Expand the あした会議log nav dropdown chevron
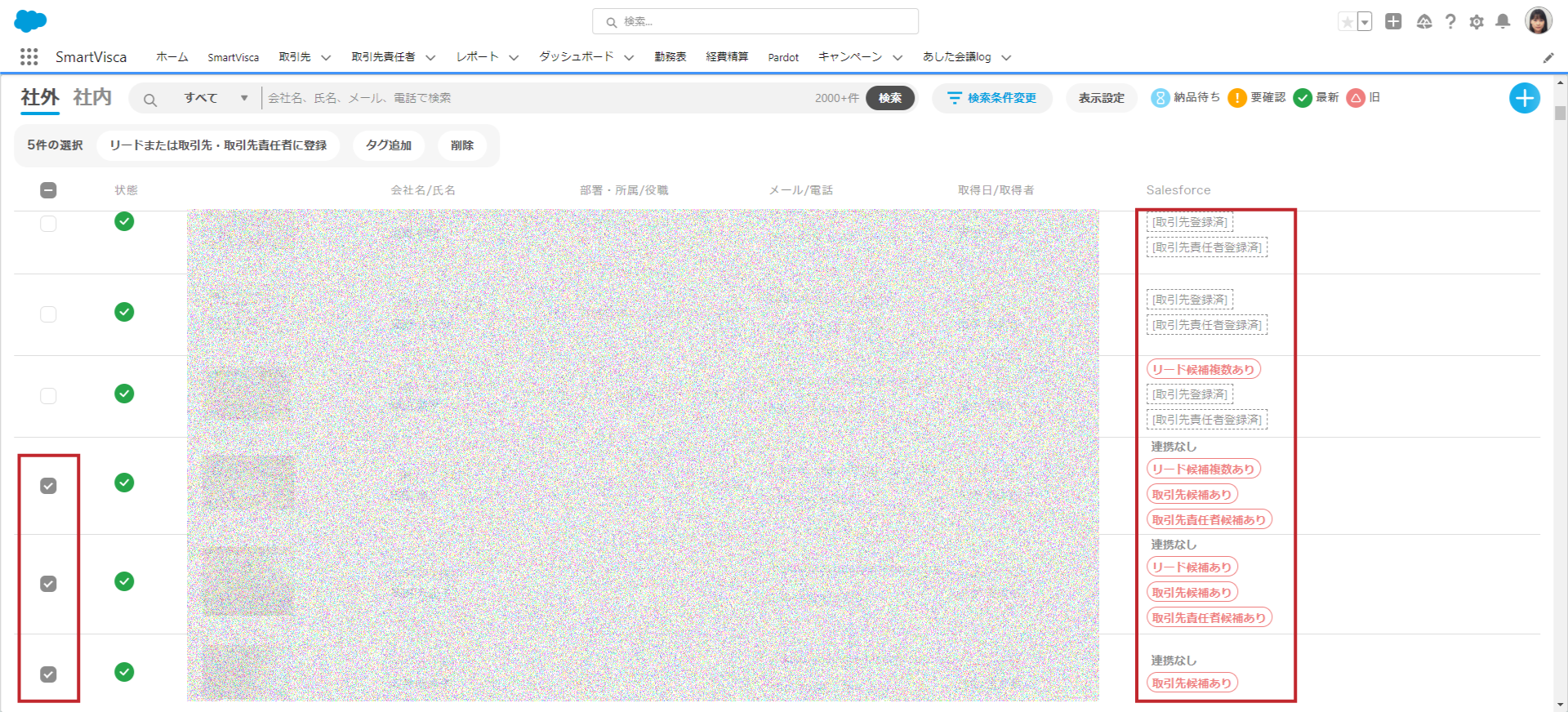The height and width of the screenshot is (712, 1568). (x=1006, y=57)
